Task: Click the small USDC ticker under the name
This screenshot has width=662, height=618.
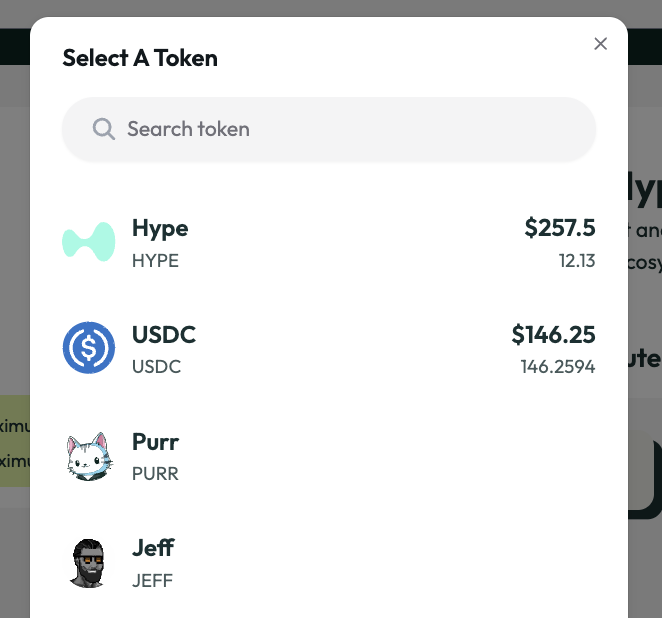Action: pyautogui.click(x=156, y=367)
